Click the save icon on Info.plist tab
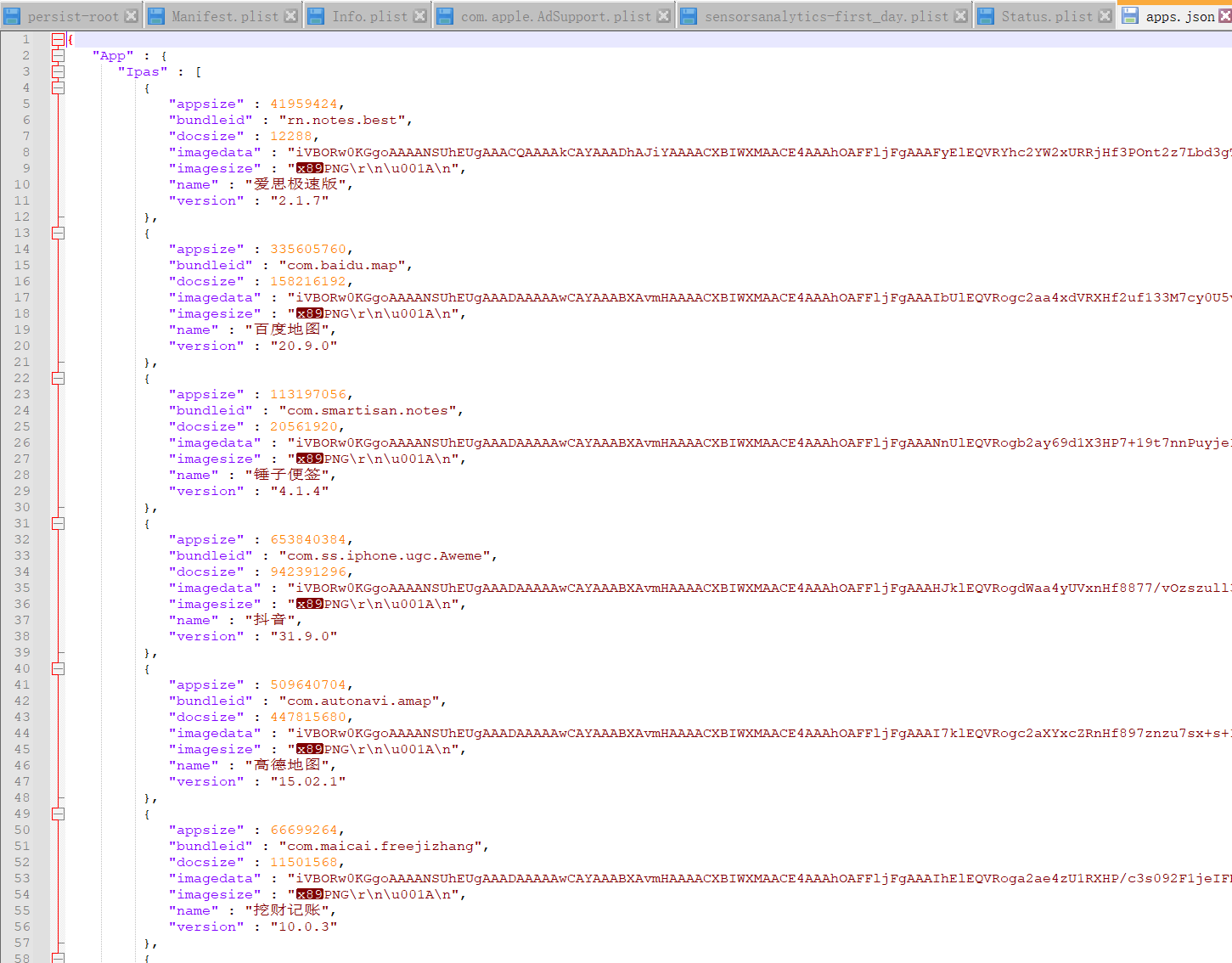Image resolution: width=1232 pixels, height=963 pixels. point(316,15)
